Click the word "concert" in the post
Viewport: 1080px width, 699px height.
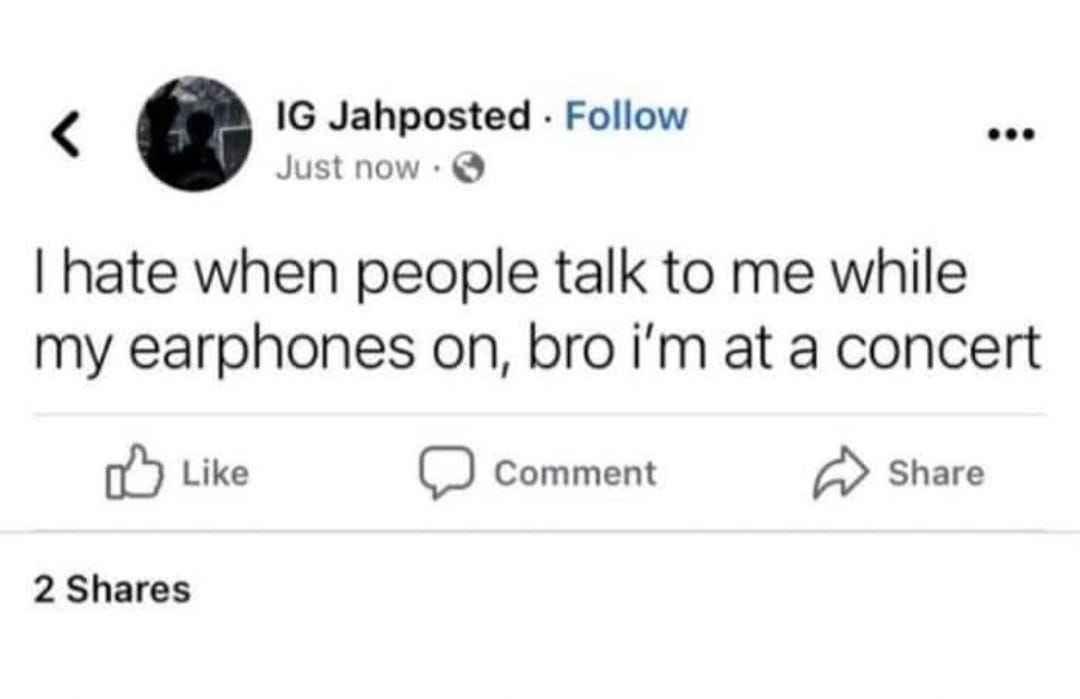pyautogui.click(x=938, y=348)
